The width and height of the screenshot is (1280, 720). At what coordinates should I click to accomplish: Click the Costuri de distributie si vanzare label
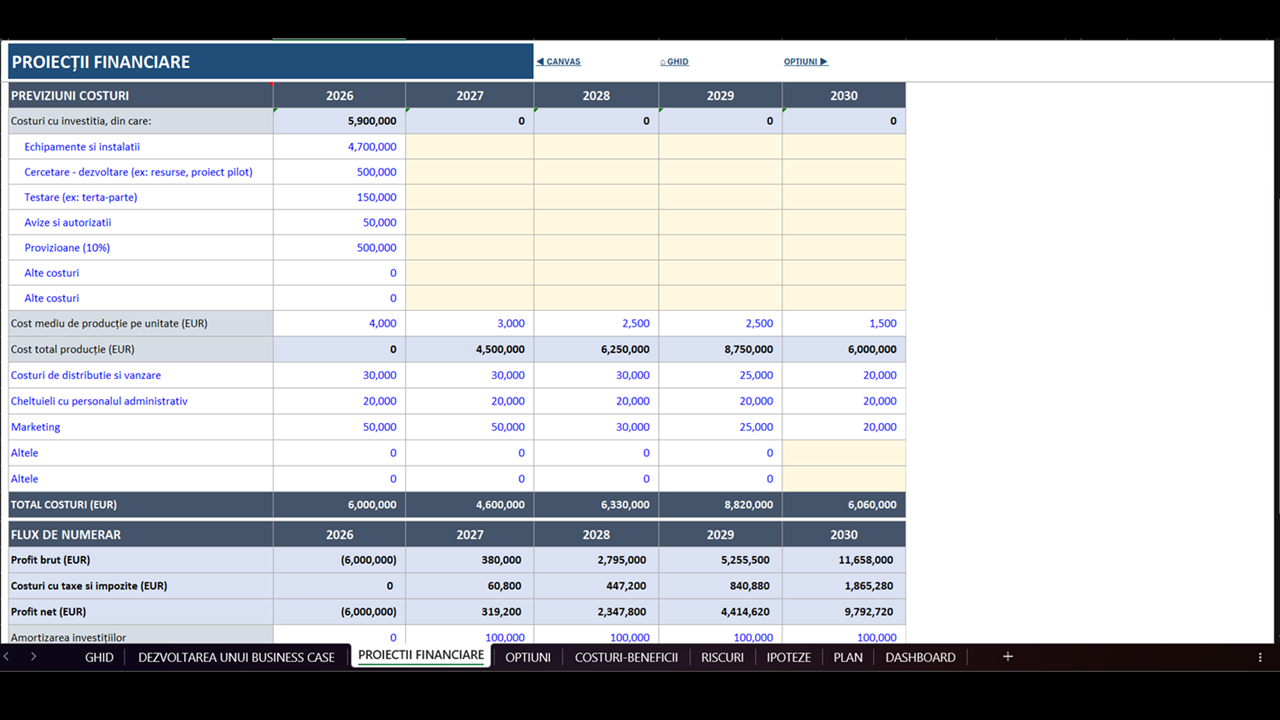[86, 376]
